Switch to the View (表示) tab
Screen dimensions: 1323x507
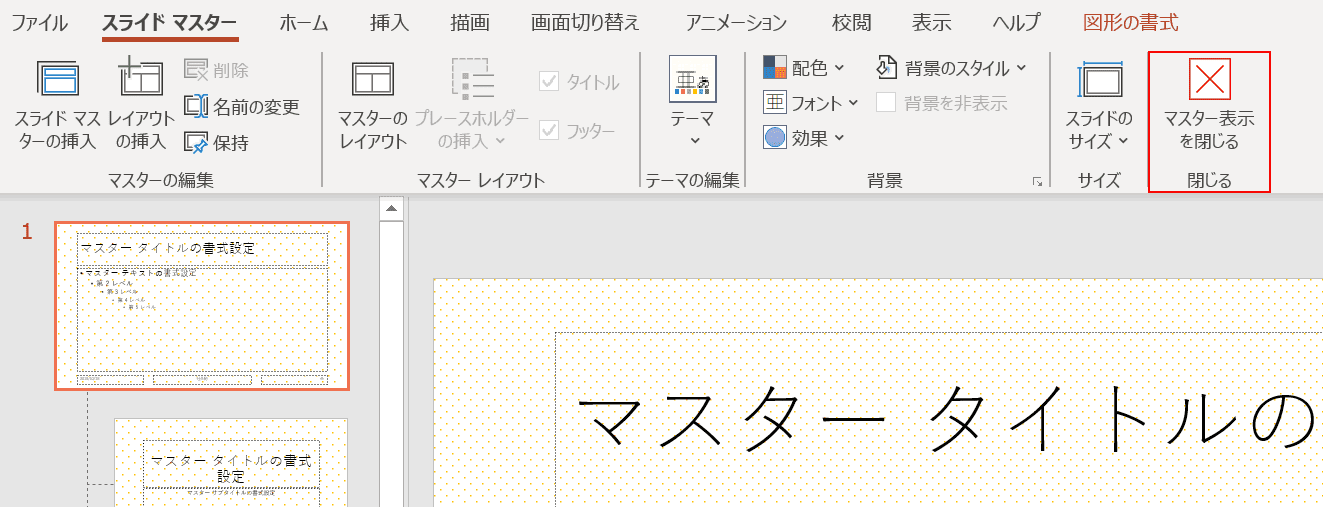coord(932,22)
